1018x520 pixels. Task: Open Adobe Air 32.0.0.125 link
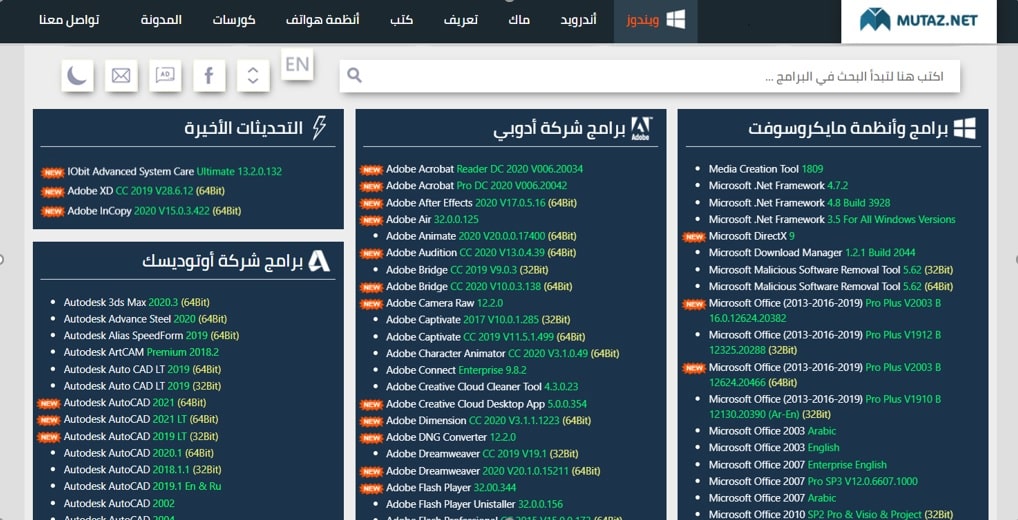432,219
